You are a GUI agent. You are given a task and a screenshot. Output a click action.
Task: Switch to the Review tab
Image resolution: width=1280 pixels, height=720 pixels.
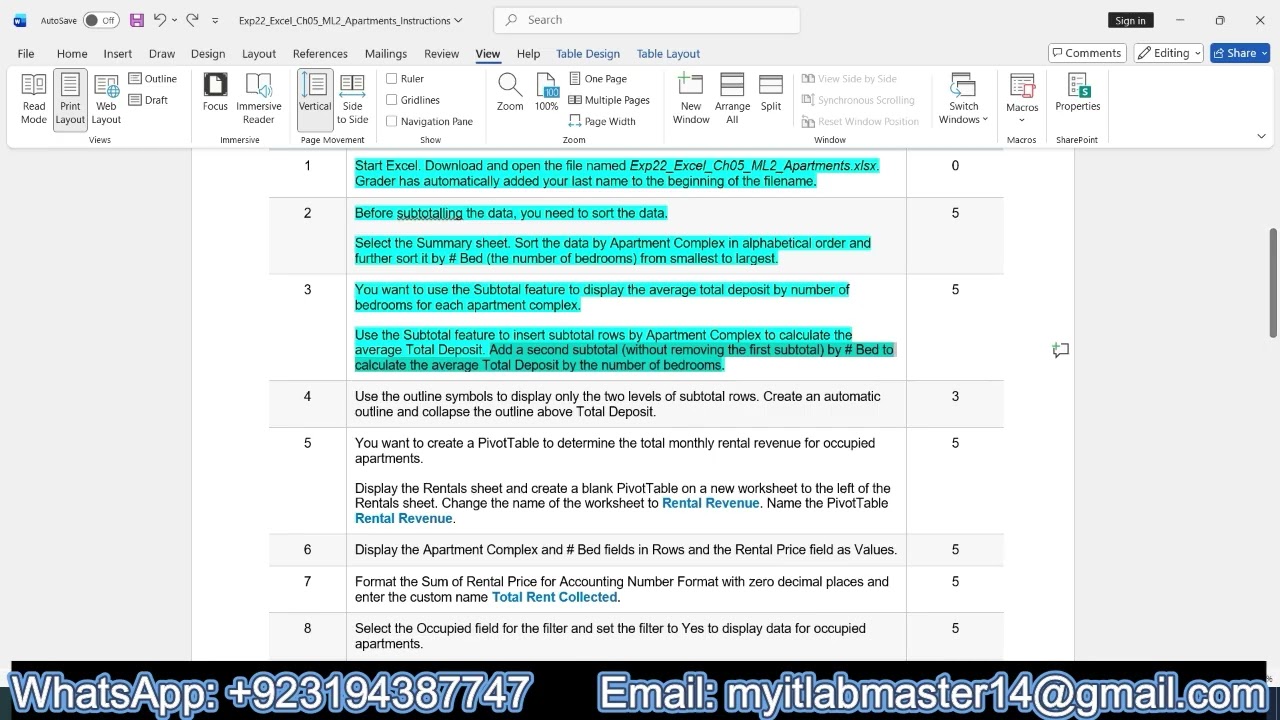[441, 54]
